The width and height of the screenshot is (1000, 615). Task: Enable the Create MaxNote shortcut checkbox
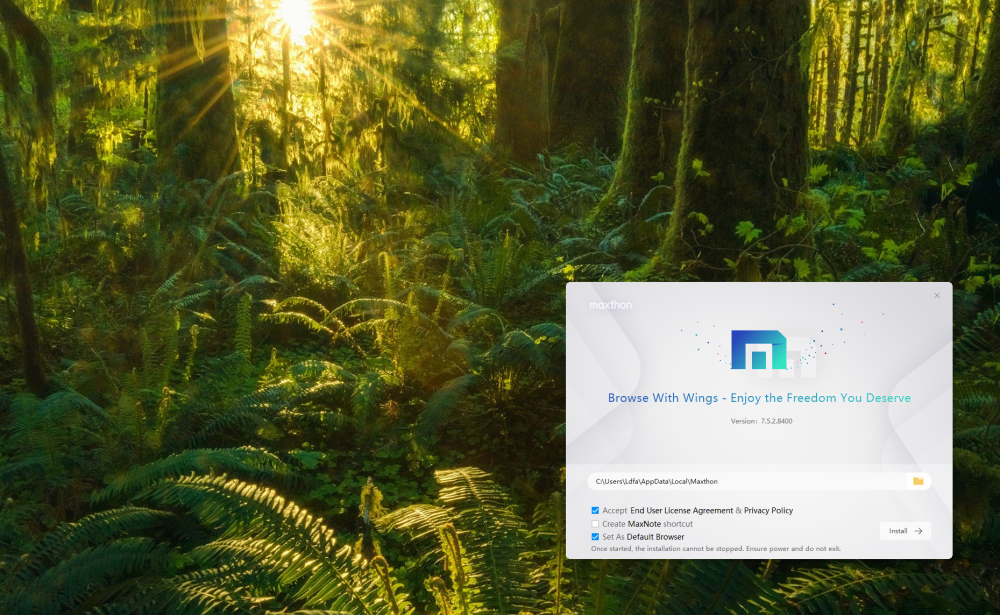tap(595, 524)
